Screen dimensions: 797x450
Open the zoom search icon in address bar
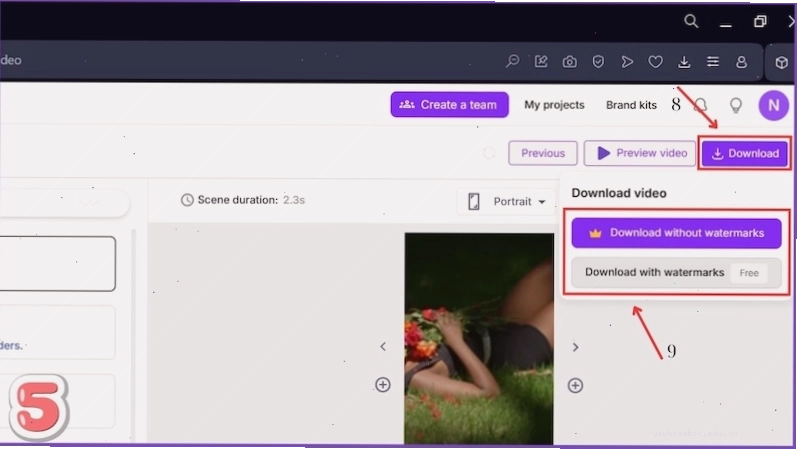coord(512,62)
